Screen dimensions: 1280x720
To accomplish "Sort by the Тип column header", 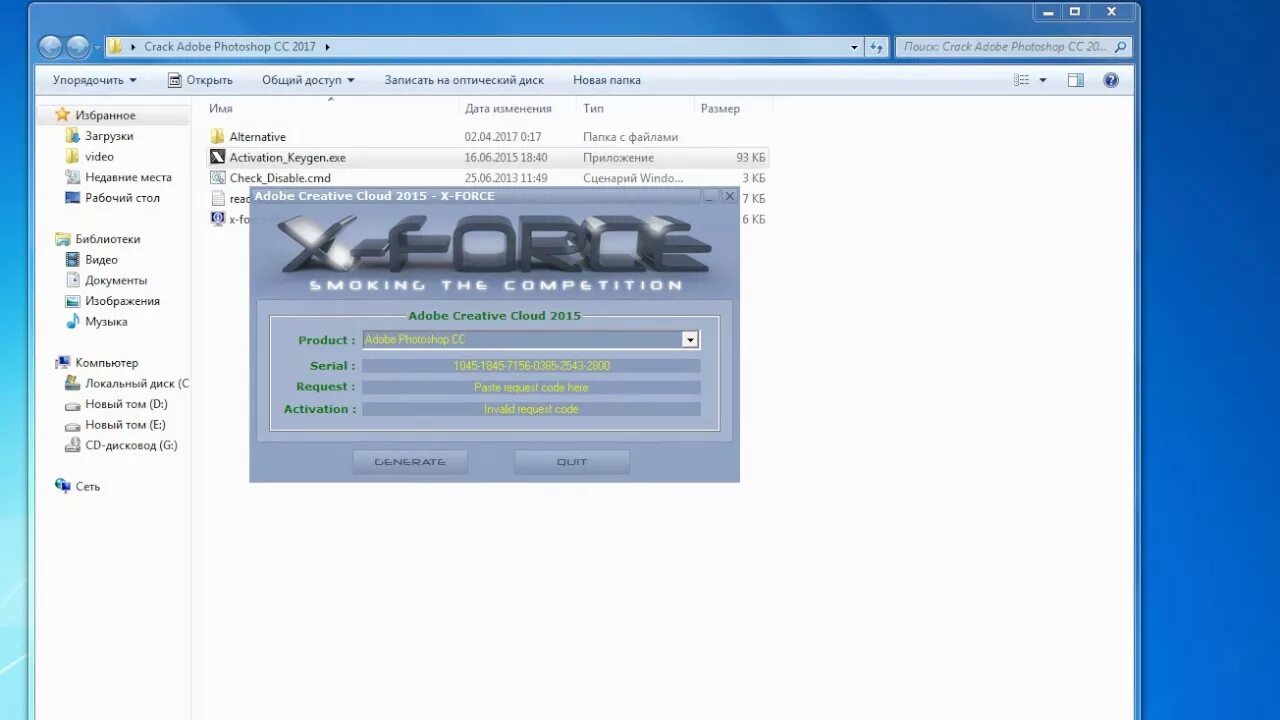I will [594, 108].
